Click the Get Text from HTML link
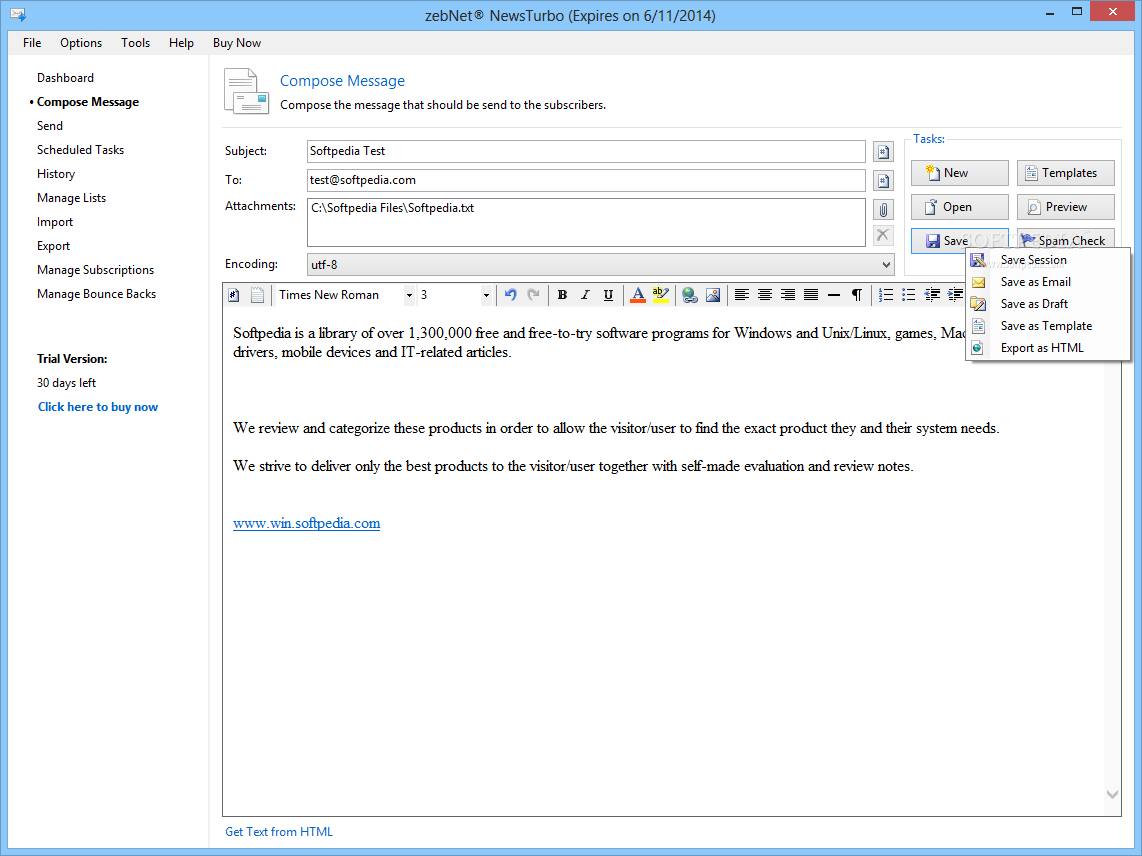Screen dimensions: 1142x856 pos(279,832)
